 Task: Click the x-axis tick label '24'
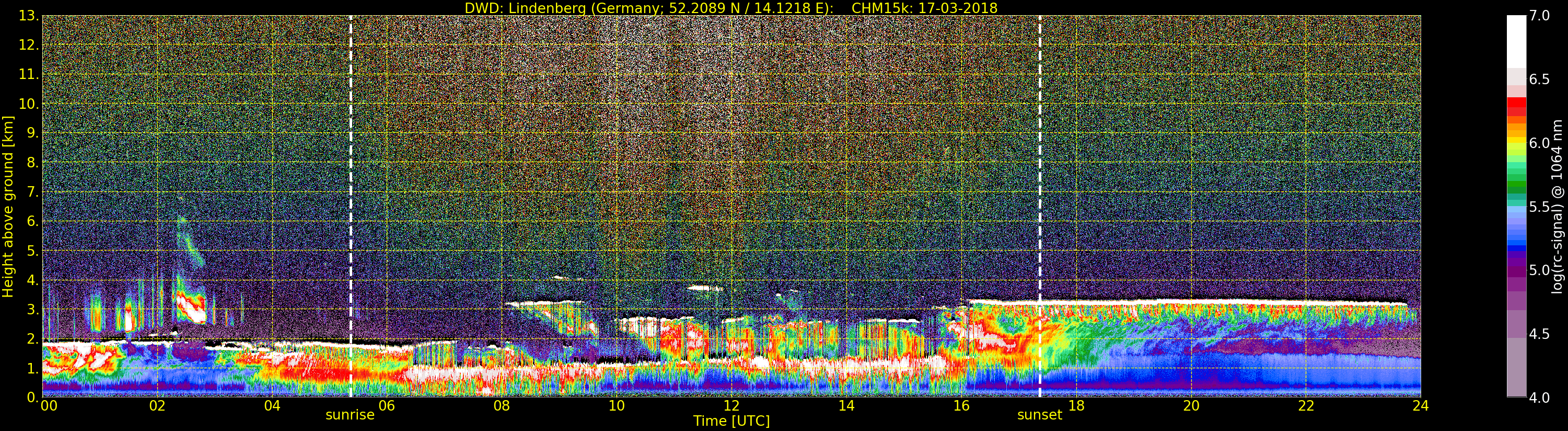[1421, 405]
